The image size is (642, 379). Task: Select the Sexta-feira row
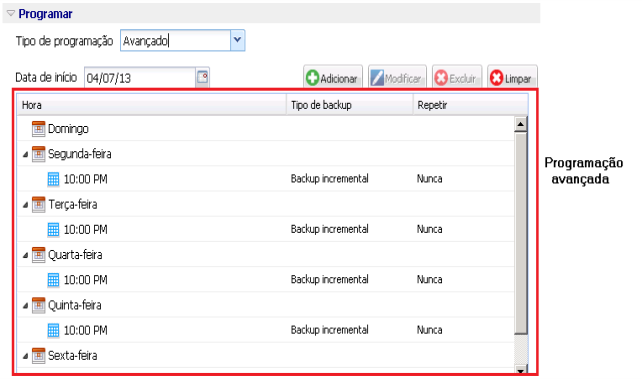tap(265, 355)
